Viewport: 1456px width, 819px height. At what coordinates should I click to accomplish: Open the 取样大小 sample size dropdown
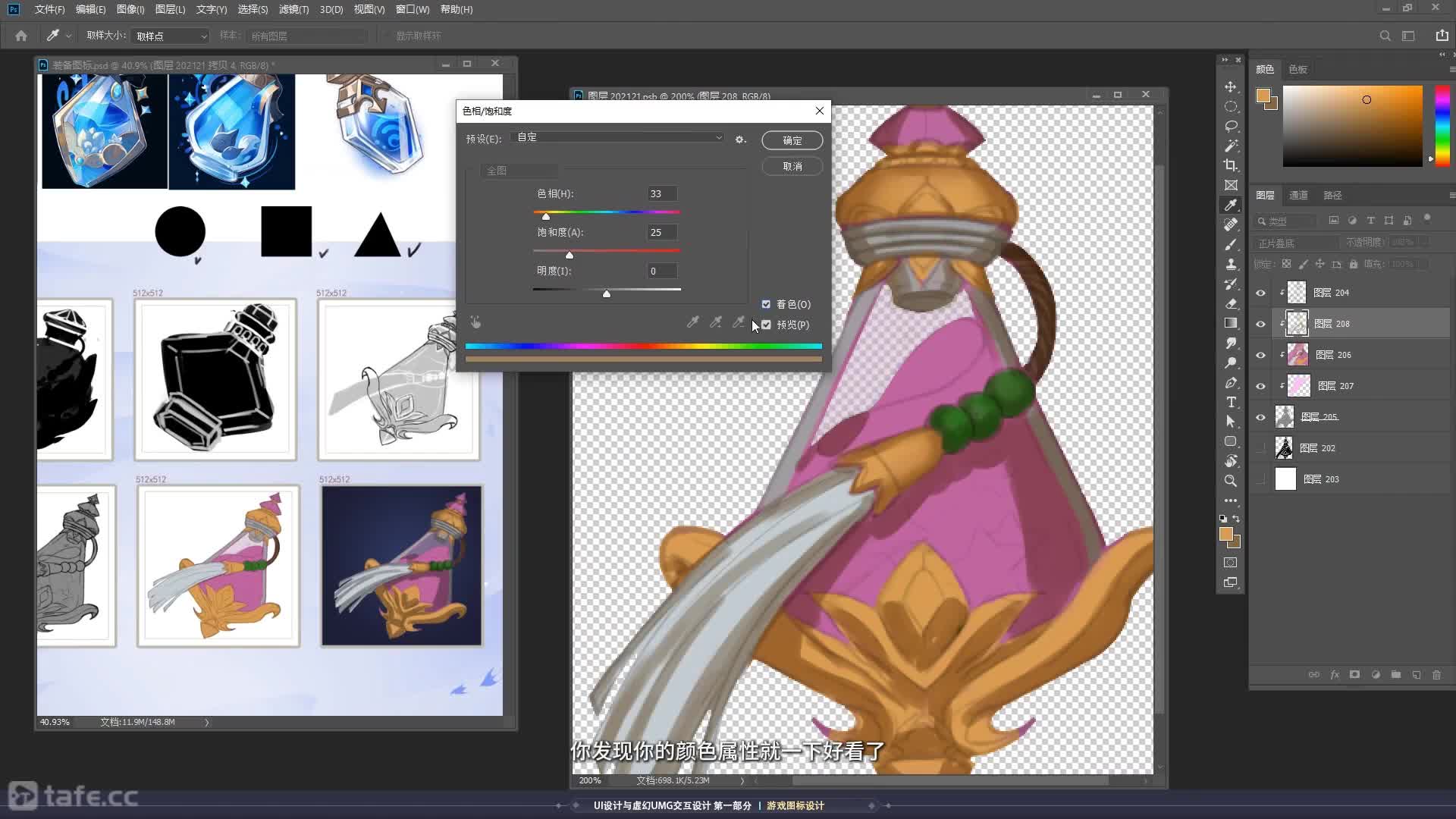[x=171, y=36]
